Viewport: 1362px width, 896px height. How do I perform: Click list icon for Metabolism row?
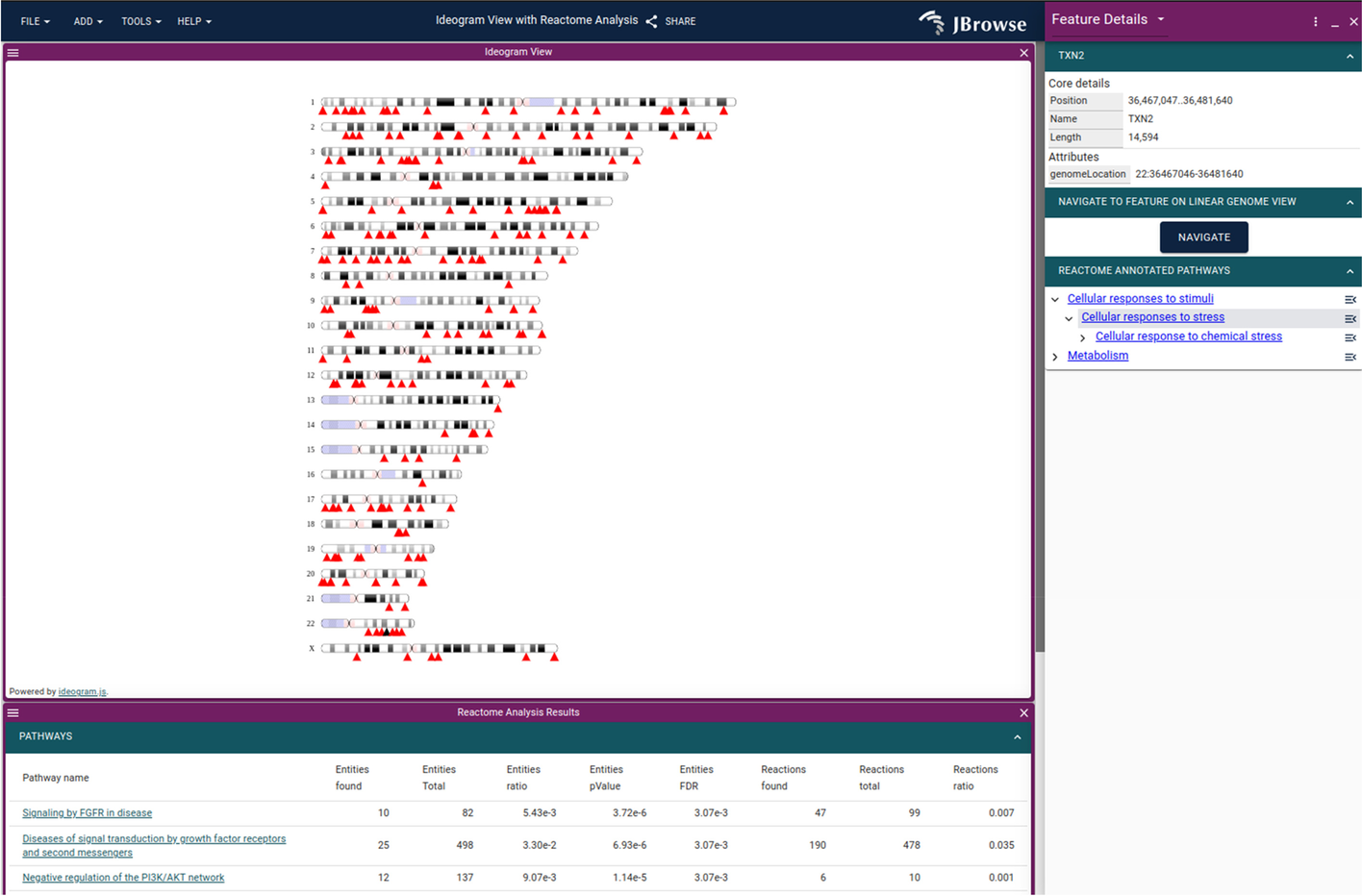point(1350,357)
